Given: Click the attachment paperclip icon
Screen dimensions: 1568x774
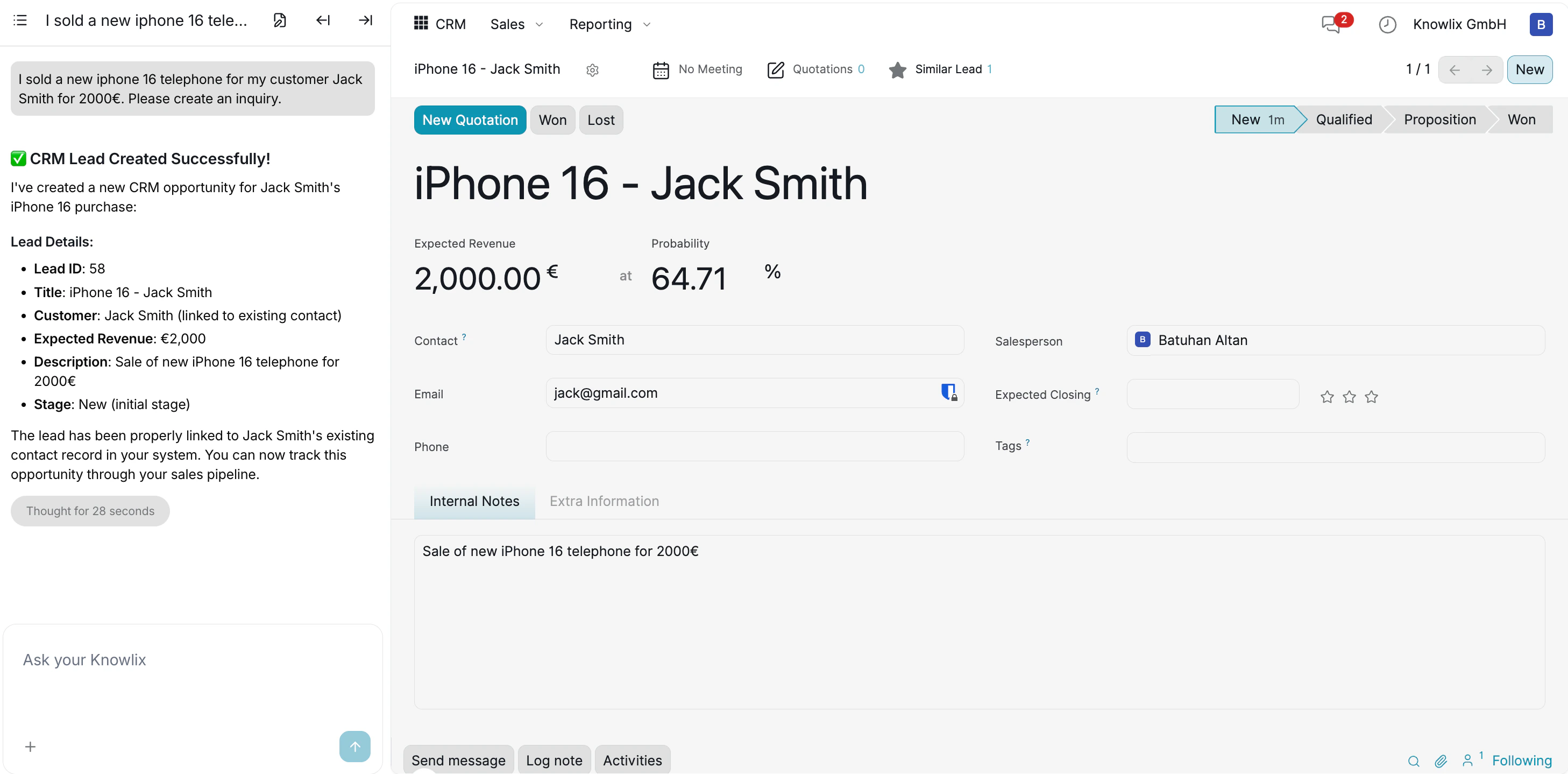Looking at the screenshot, I should coord(1440,761).
